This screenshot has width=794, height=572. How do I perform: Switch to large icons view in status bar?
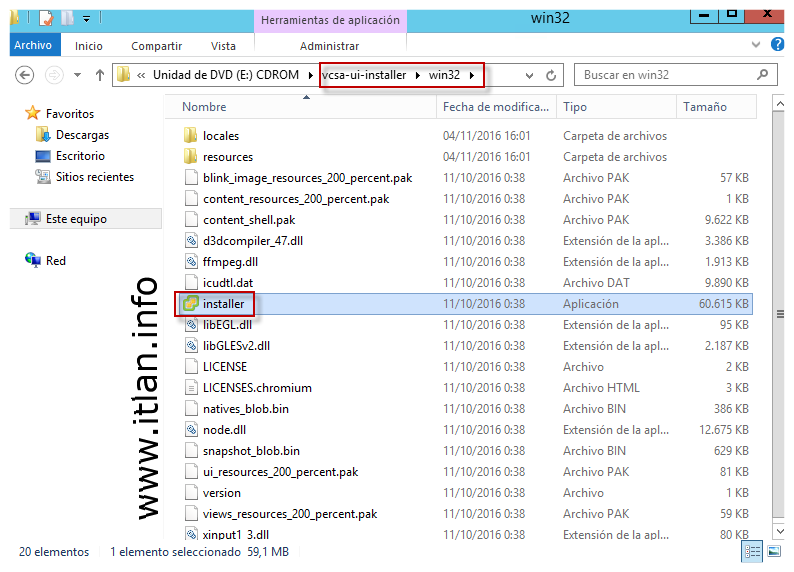(774, 551)
